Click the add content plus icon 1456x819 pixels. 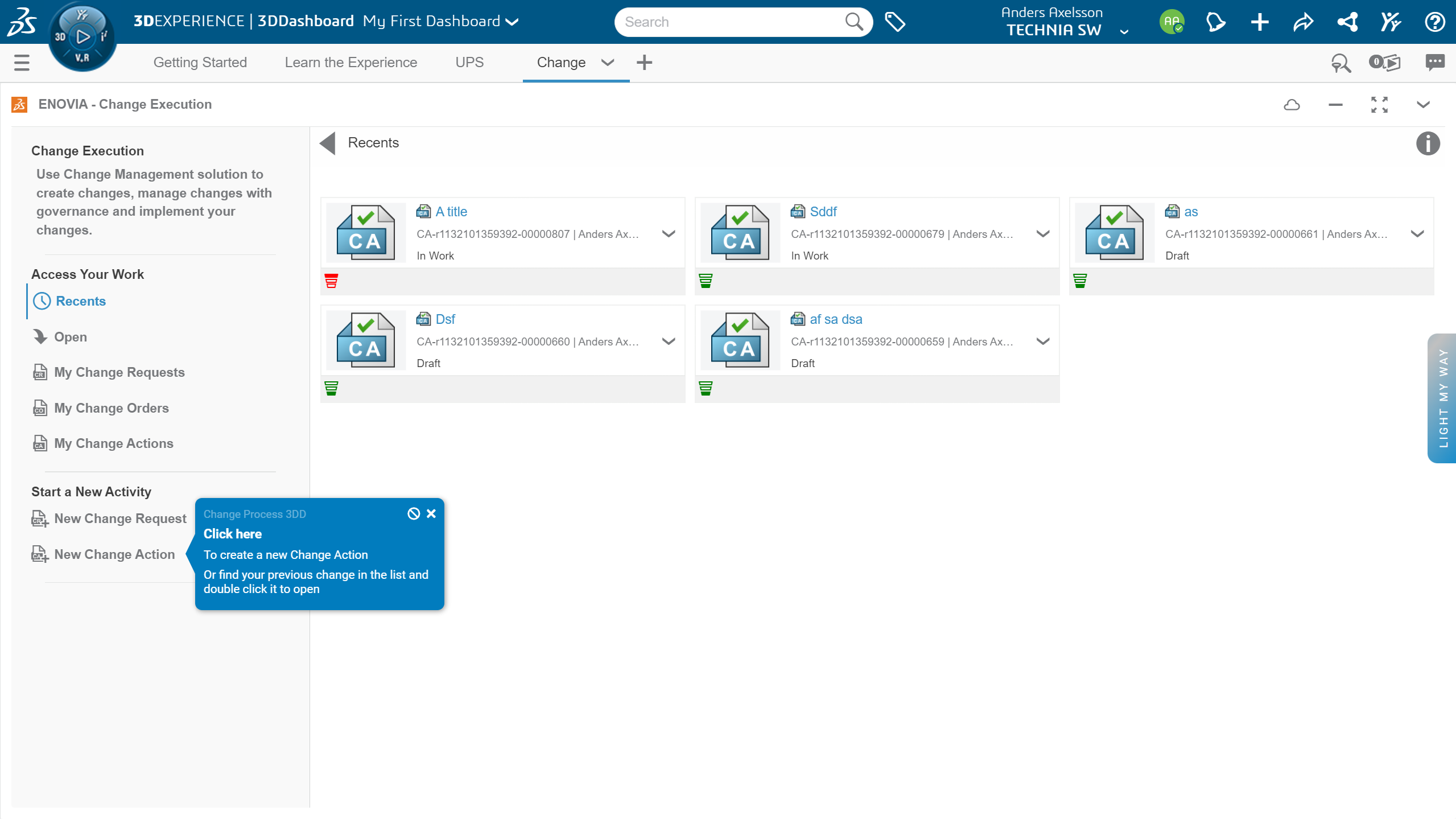[x=1259, y=22]
